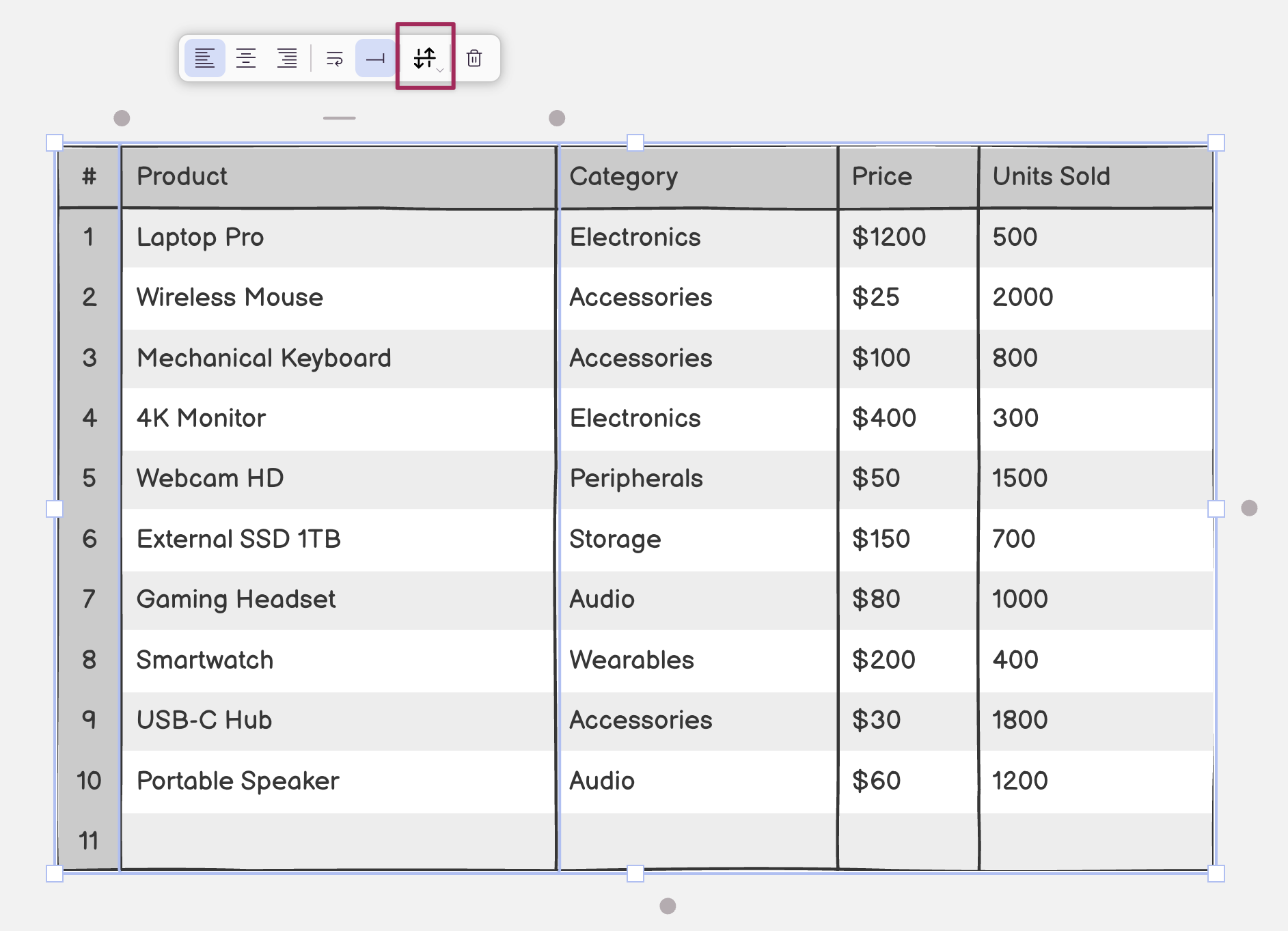This screenshot has width=1288, height=931.
Task: Toggle text wrapping for the column
Action: pos(335,59)
